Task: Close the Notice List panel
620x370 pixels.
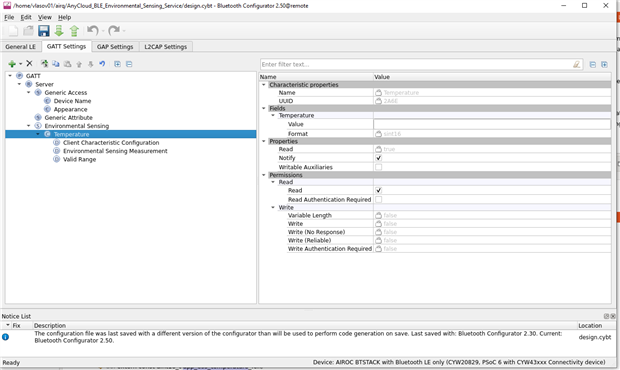Action: (x=612, y=316)
